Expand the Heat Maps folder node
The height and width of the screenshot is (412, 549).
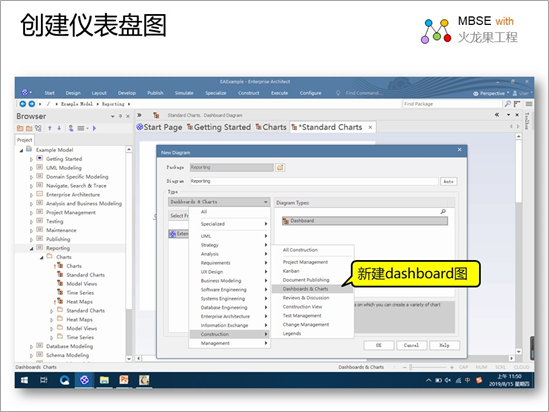click(51, 320)
